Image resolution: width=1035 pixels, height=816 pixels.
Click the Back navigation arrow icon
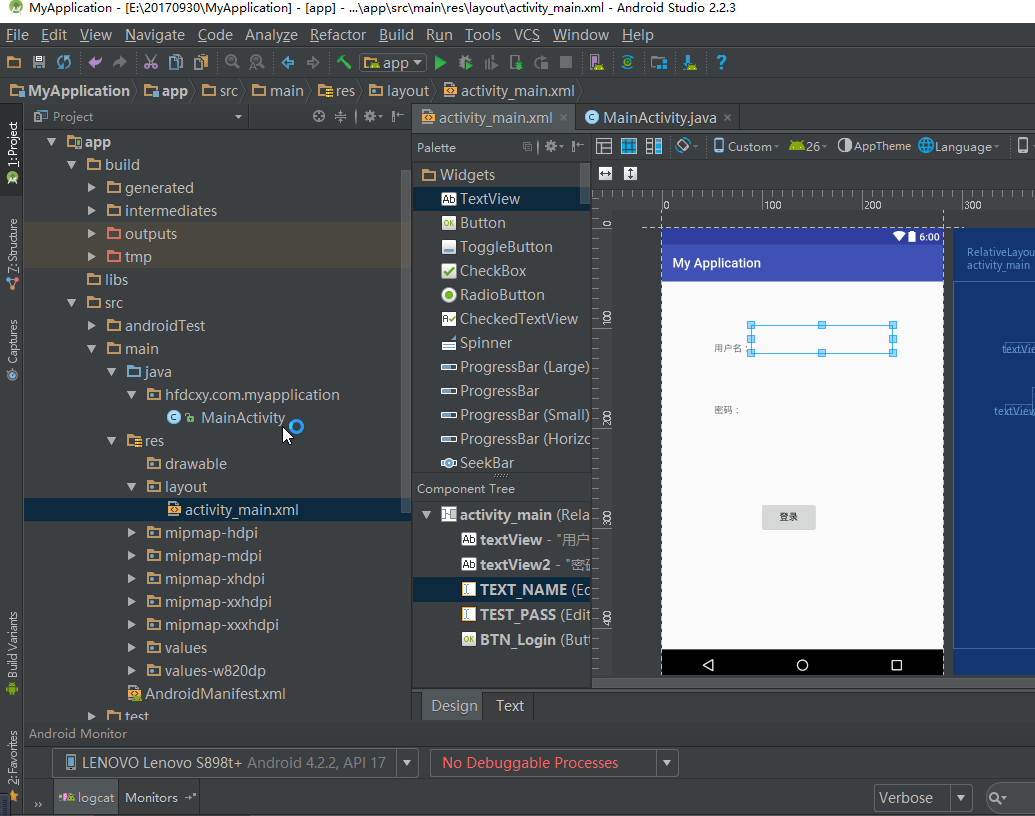click(x=288, y=63)
